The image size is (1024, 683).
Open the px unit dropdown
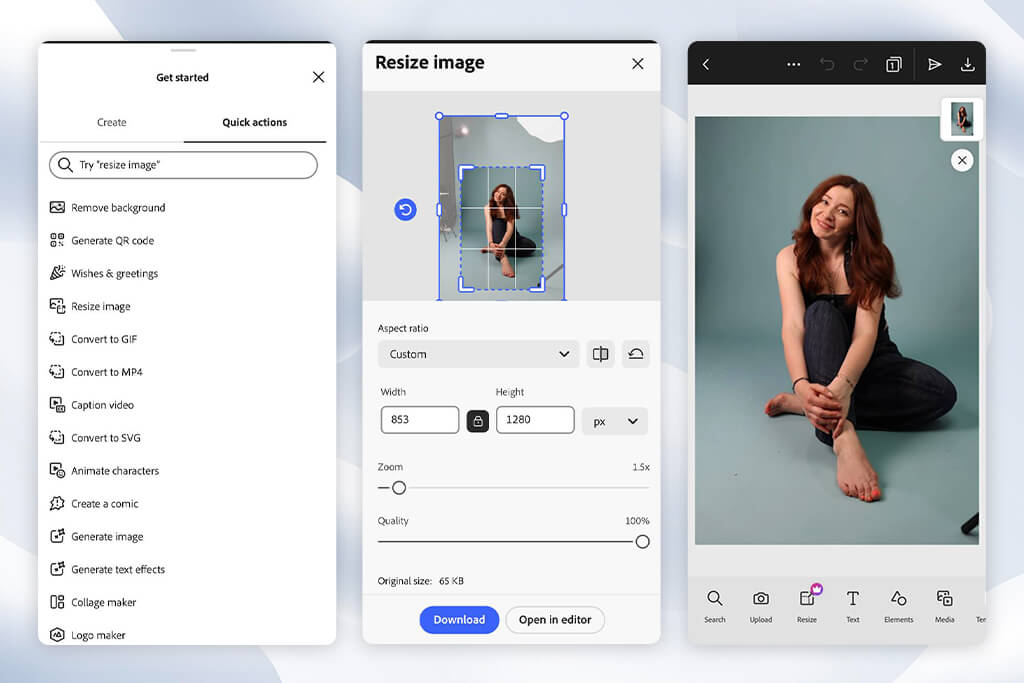pyautogui.click(x=615, y=421)
